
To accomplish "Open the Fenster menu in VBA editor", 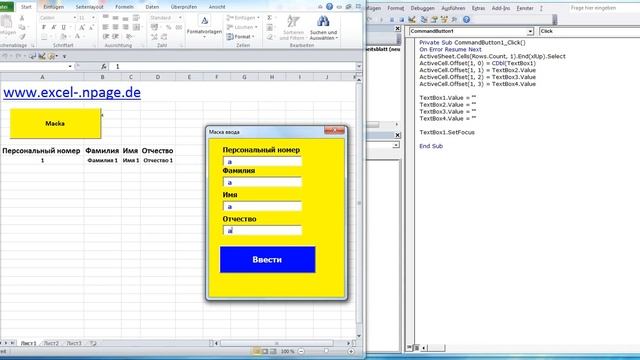I will (x=525, y=8).
